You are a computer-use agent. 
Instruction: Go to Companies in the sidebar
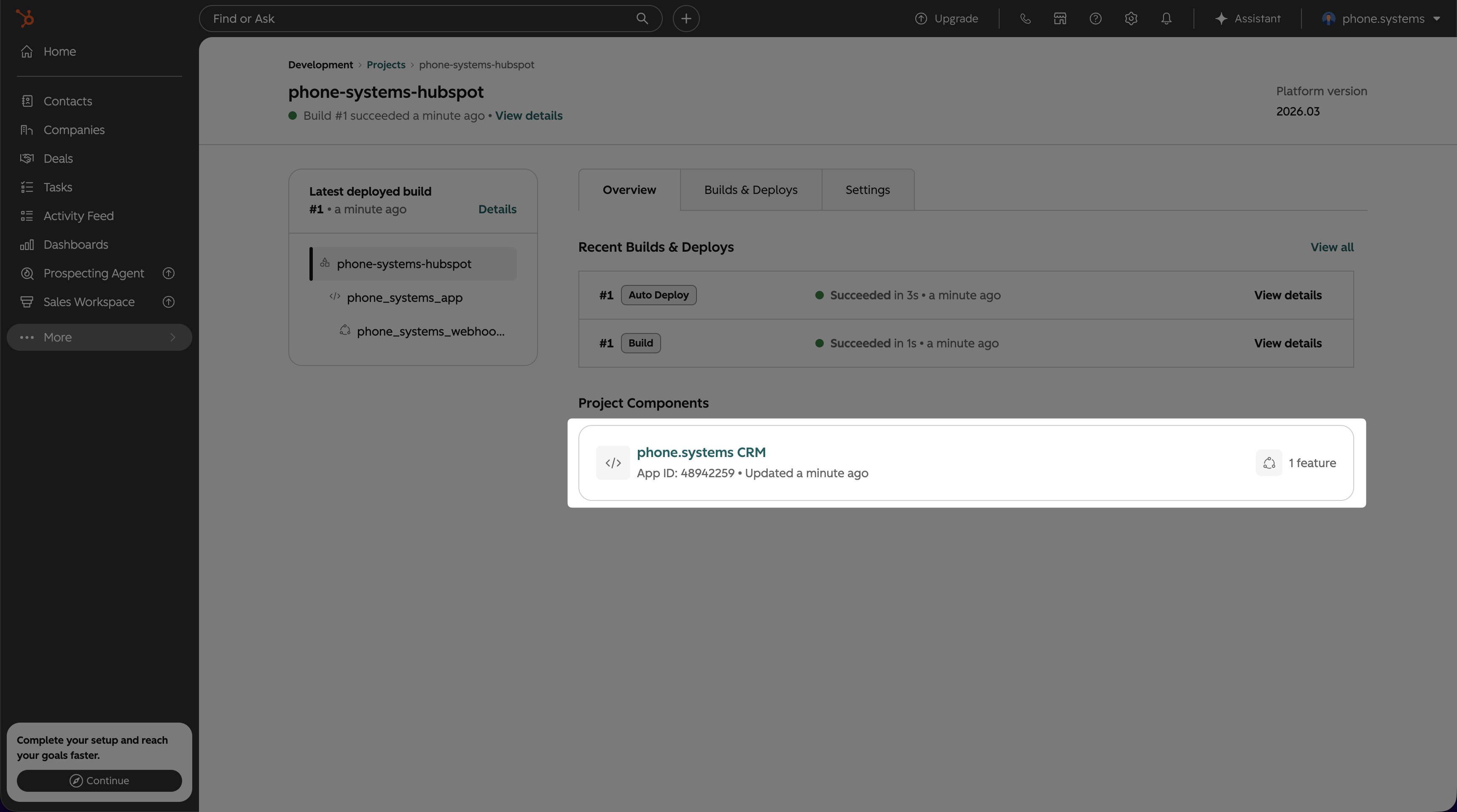pos(74,130)
